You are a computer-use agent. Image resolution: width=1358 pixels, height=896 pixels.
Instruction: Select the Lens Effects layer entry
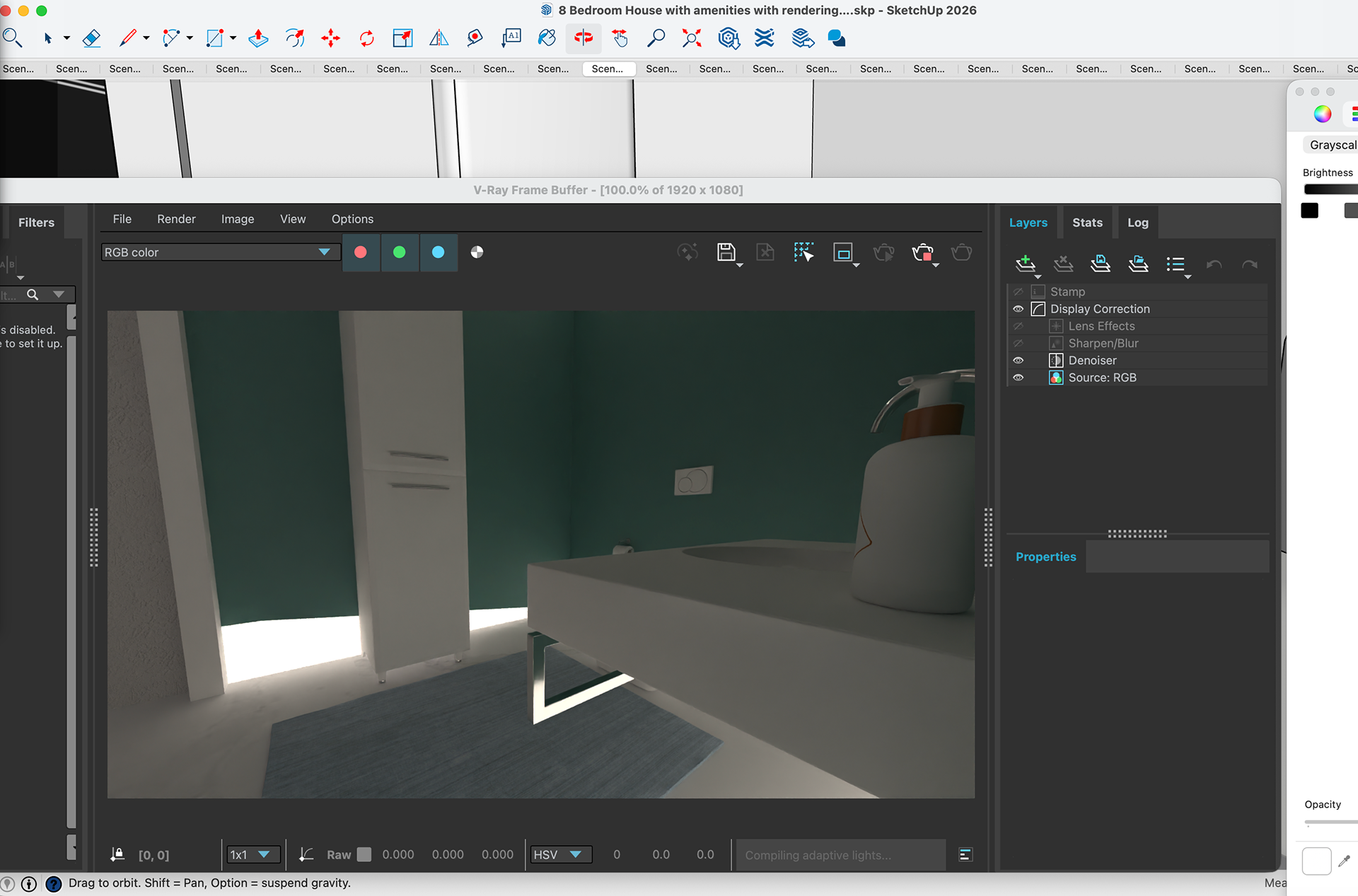pos(1101,326)
